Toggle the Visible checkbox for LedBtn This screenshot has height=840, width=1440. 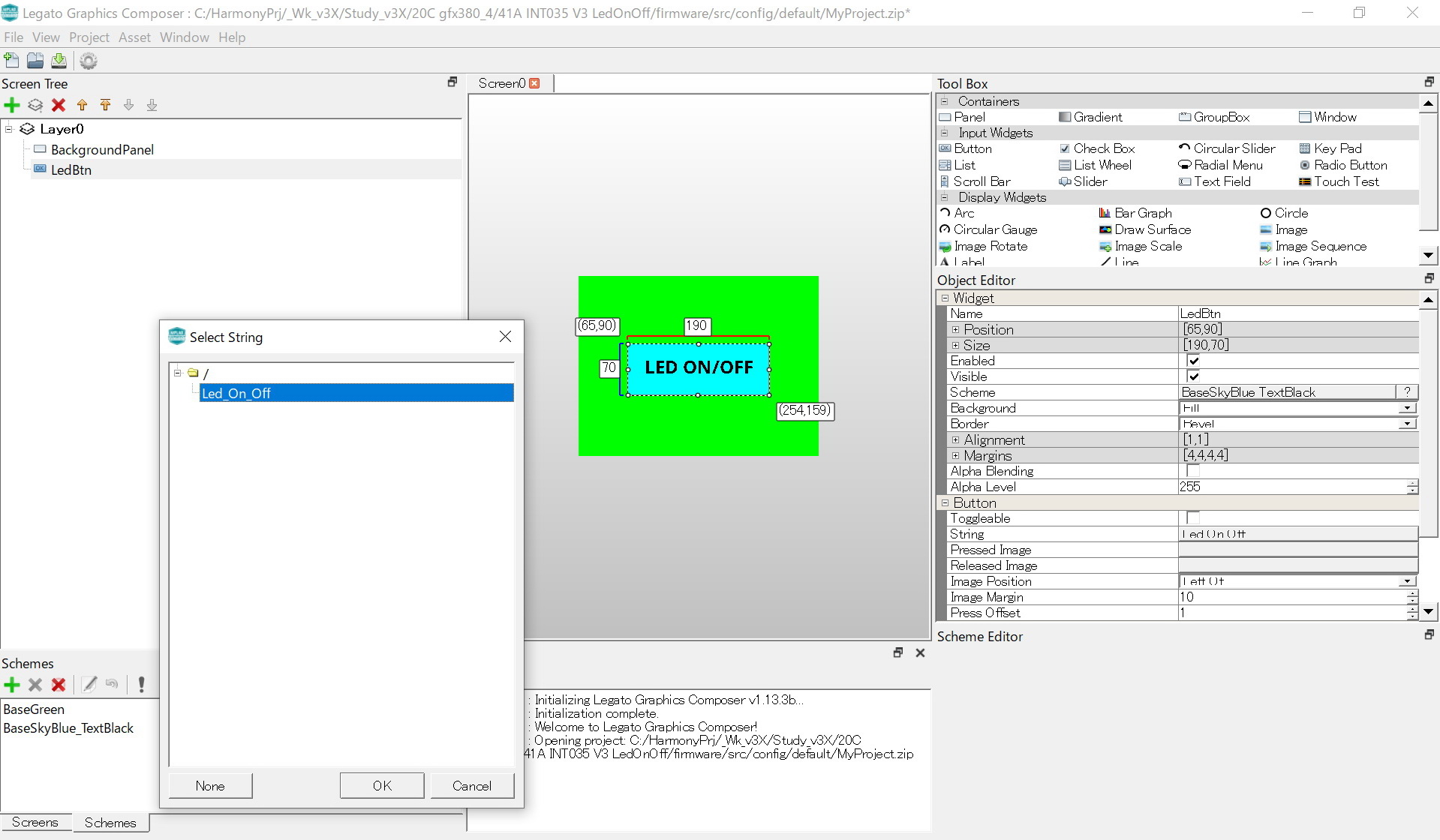1193,376
